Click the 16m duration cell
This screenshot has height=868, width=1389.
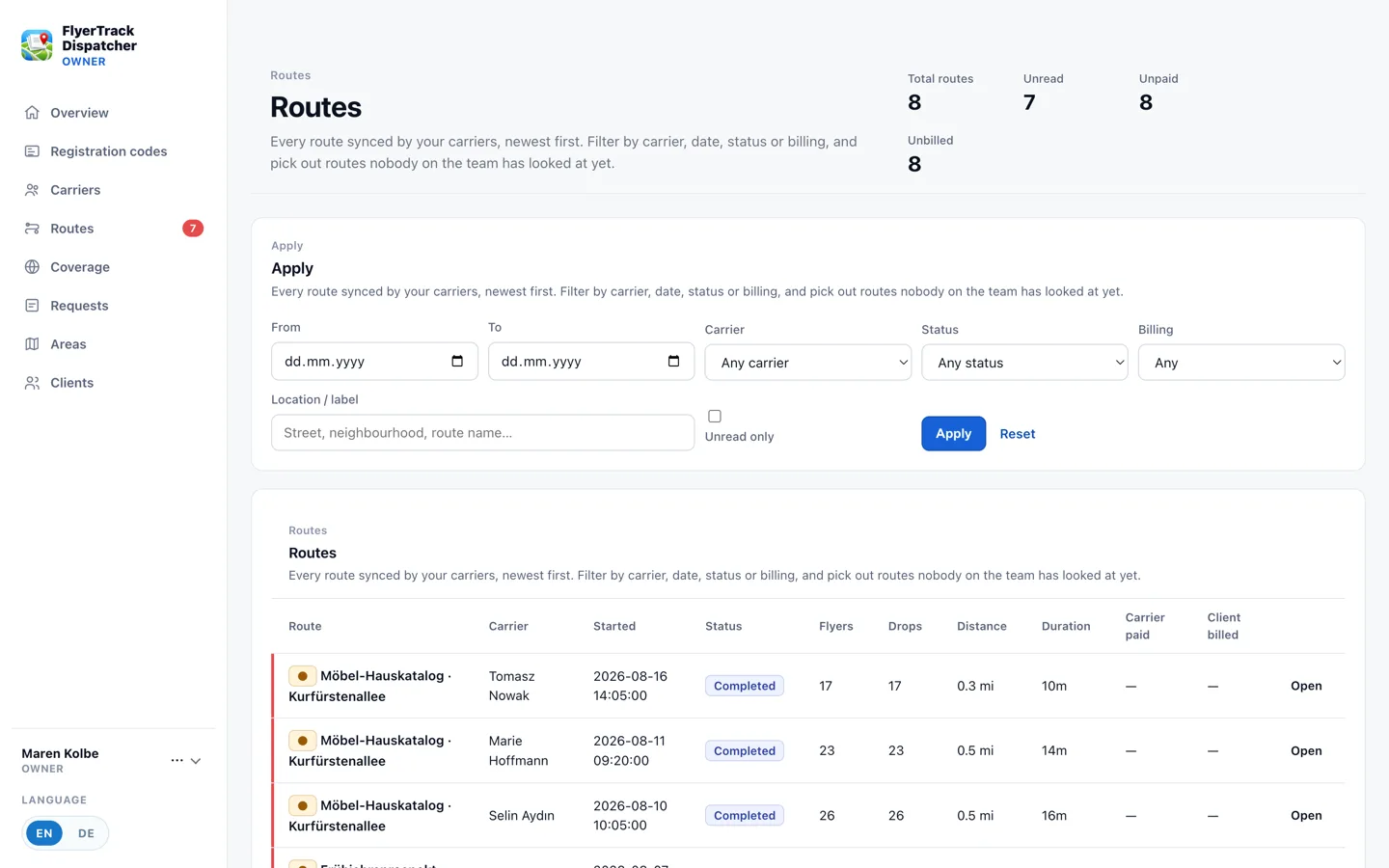click(x=1054, y=815)
